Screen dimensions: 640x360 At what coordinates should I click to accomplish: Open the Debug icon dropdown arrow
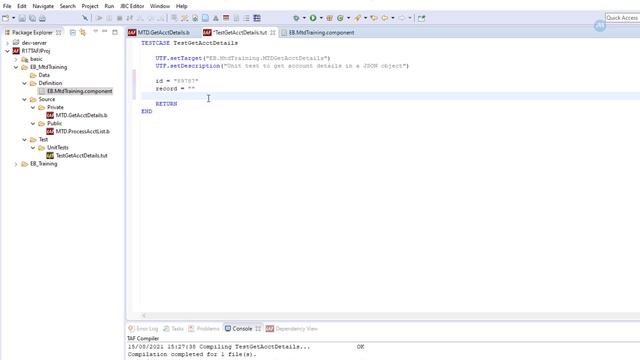click(304, 18)
